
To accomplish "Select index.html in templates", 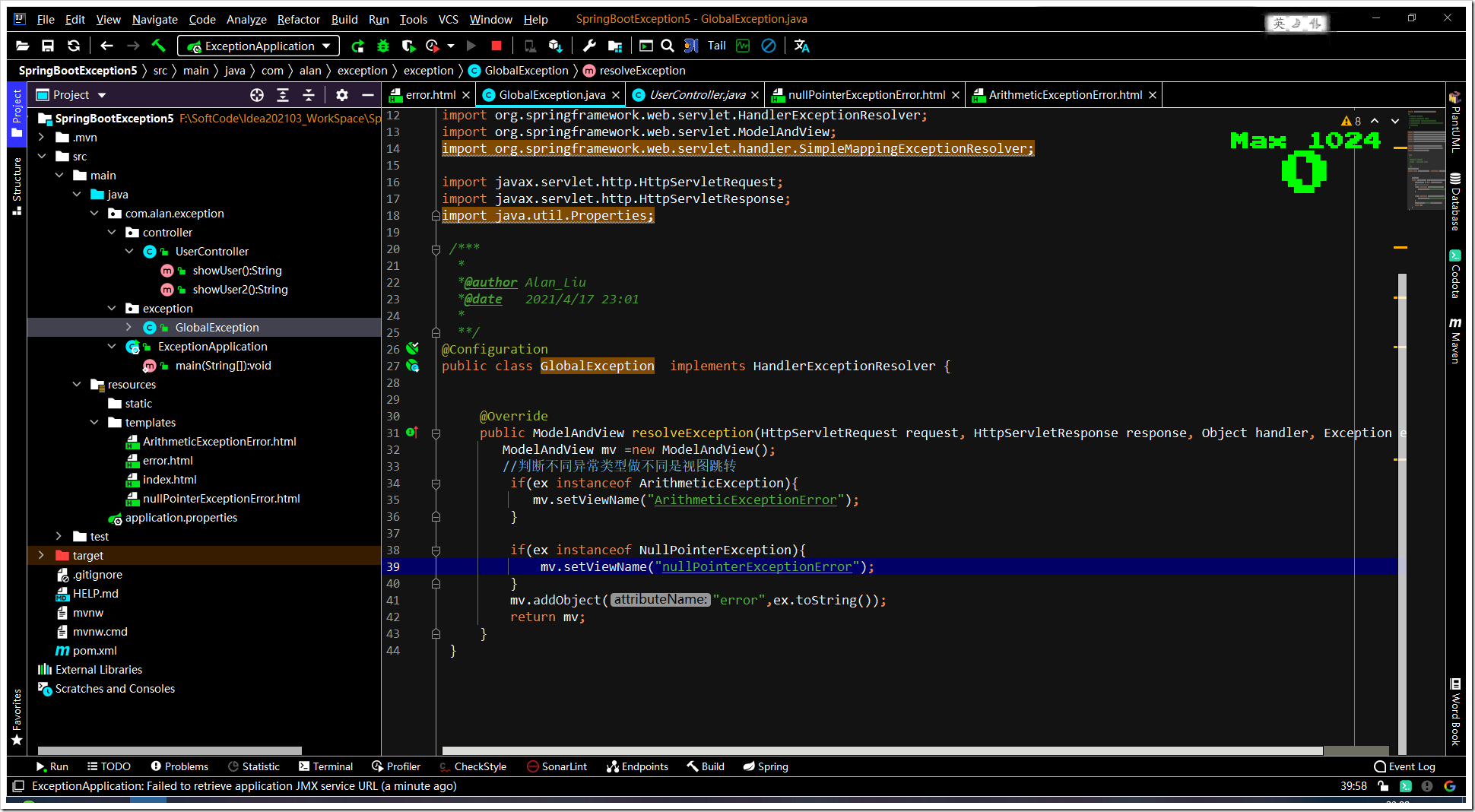I will tap(170, 480).
